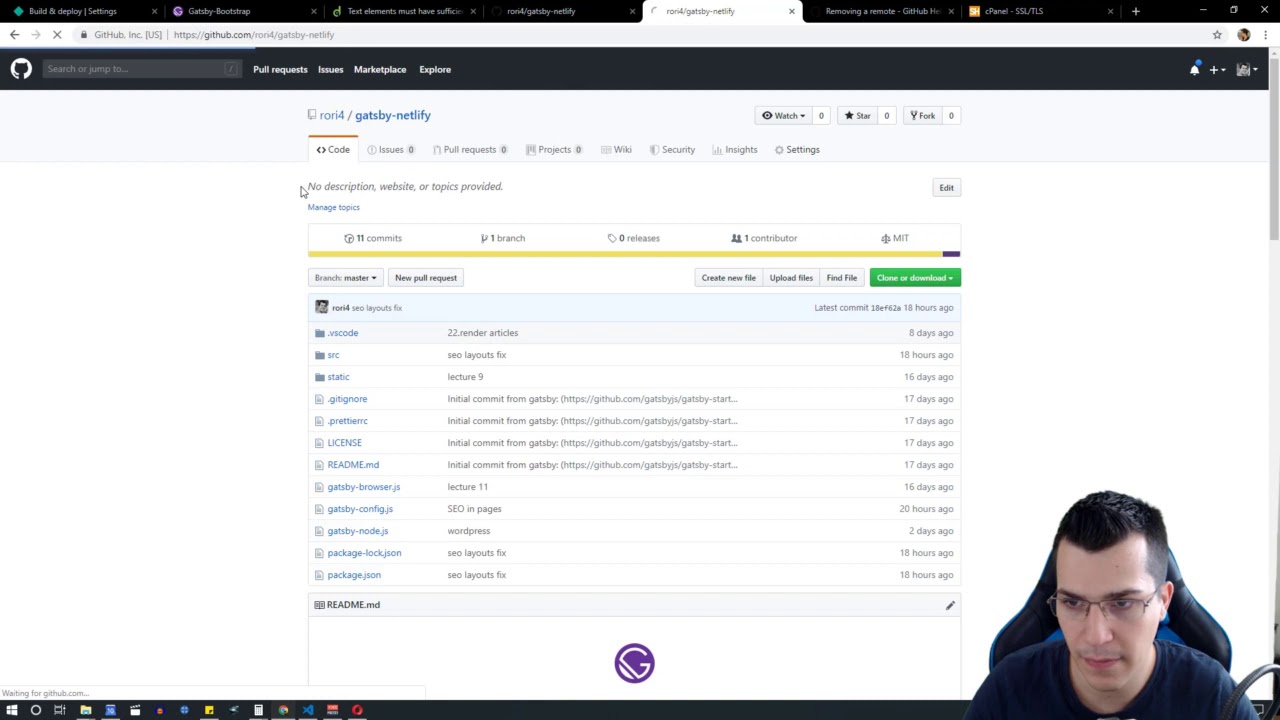Click the rori4 commit author avatar

[x=321, y=308]
